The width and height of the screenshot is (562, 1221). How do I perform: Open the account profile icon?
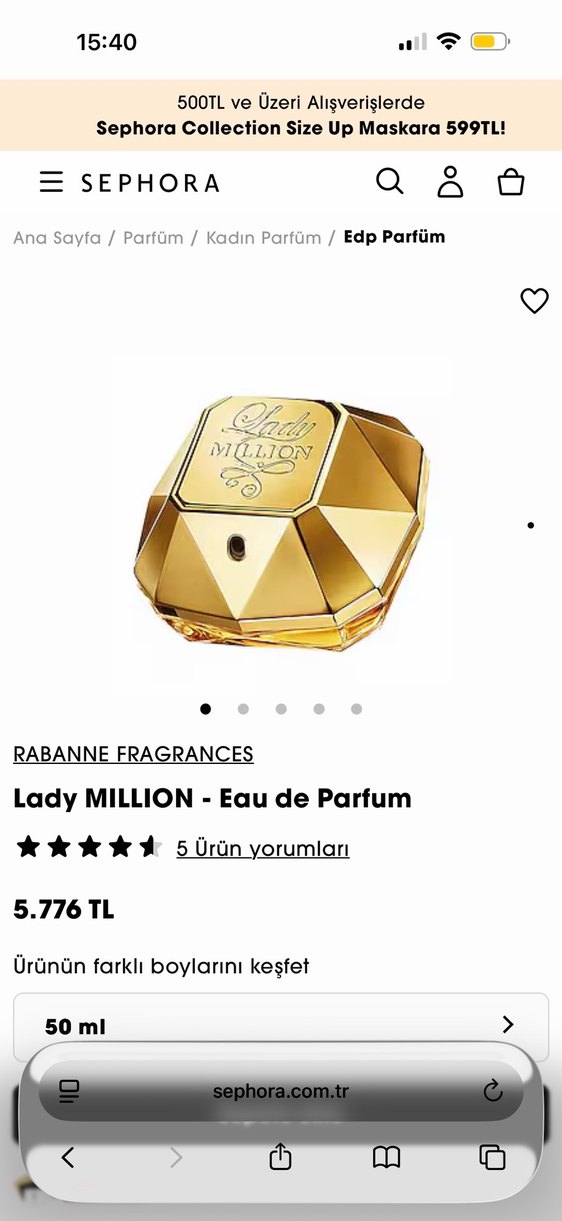click(451, 182)
